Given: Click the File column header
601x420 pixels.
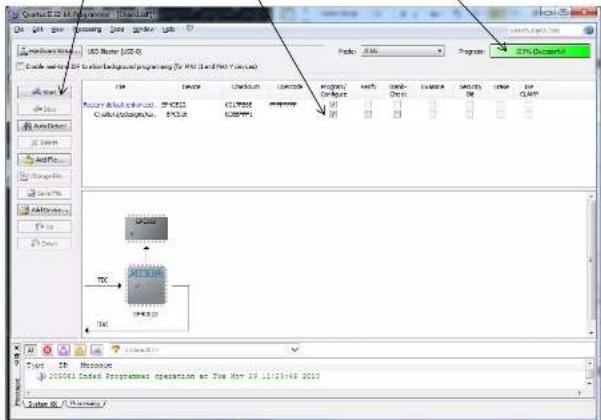Looking at the screenshot, I should (120, 87).
